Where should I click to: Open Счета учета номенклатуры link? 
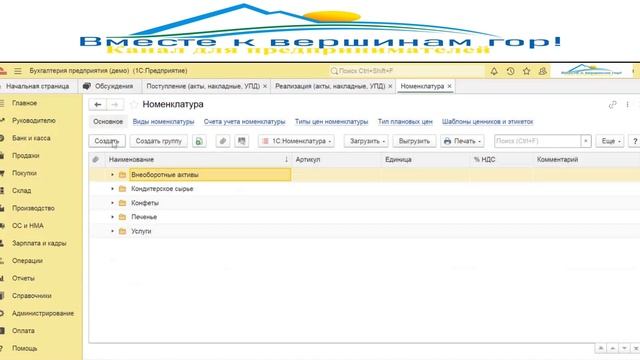pyautogui.click(x=244, y=122)
